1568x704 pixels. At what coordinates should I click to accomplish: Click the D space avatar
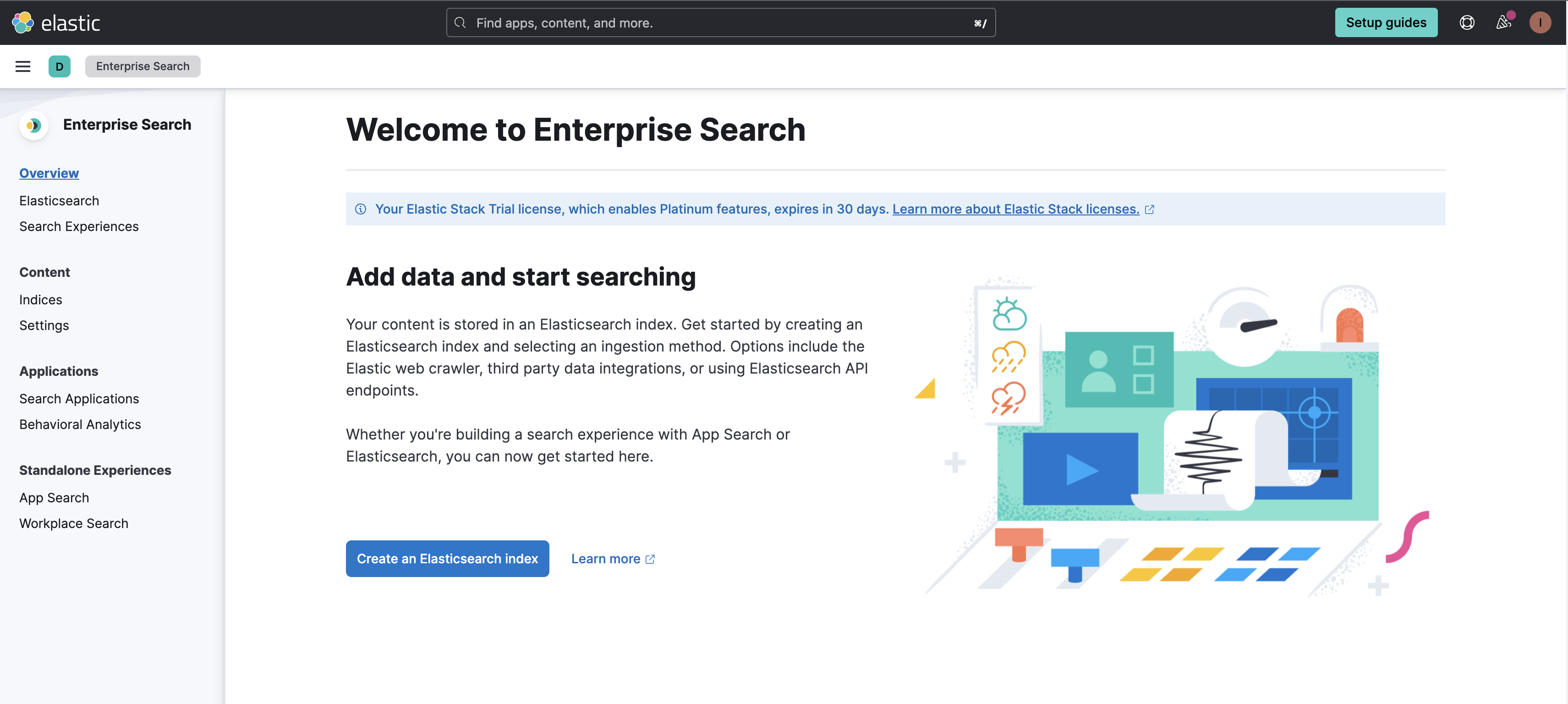coord(59,66)
